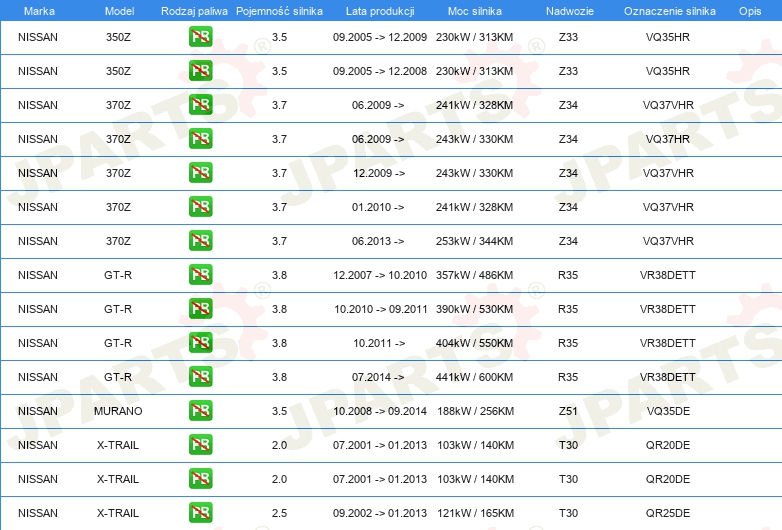
Task: Select the MURANO model cell
Action: pyautogui.click(x=118, y=411)
